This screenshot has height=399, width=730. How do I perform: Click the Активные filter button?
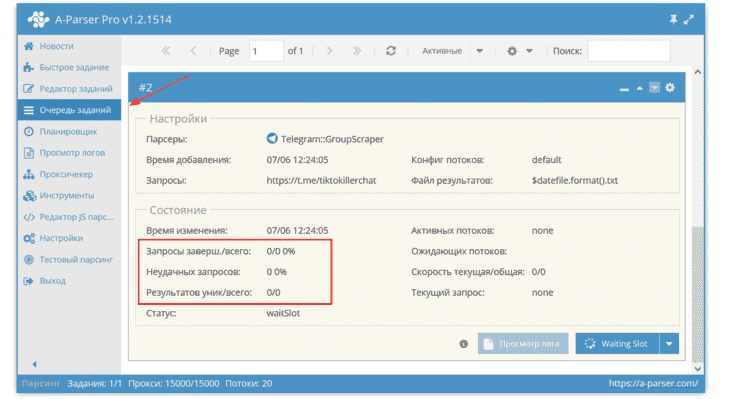(x=442, y=51)
